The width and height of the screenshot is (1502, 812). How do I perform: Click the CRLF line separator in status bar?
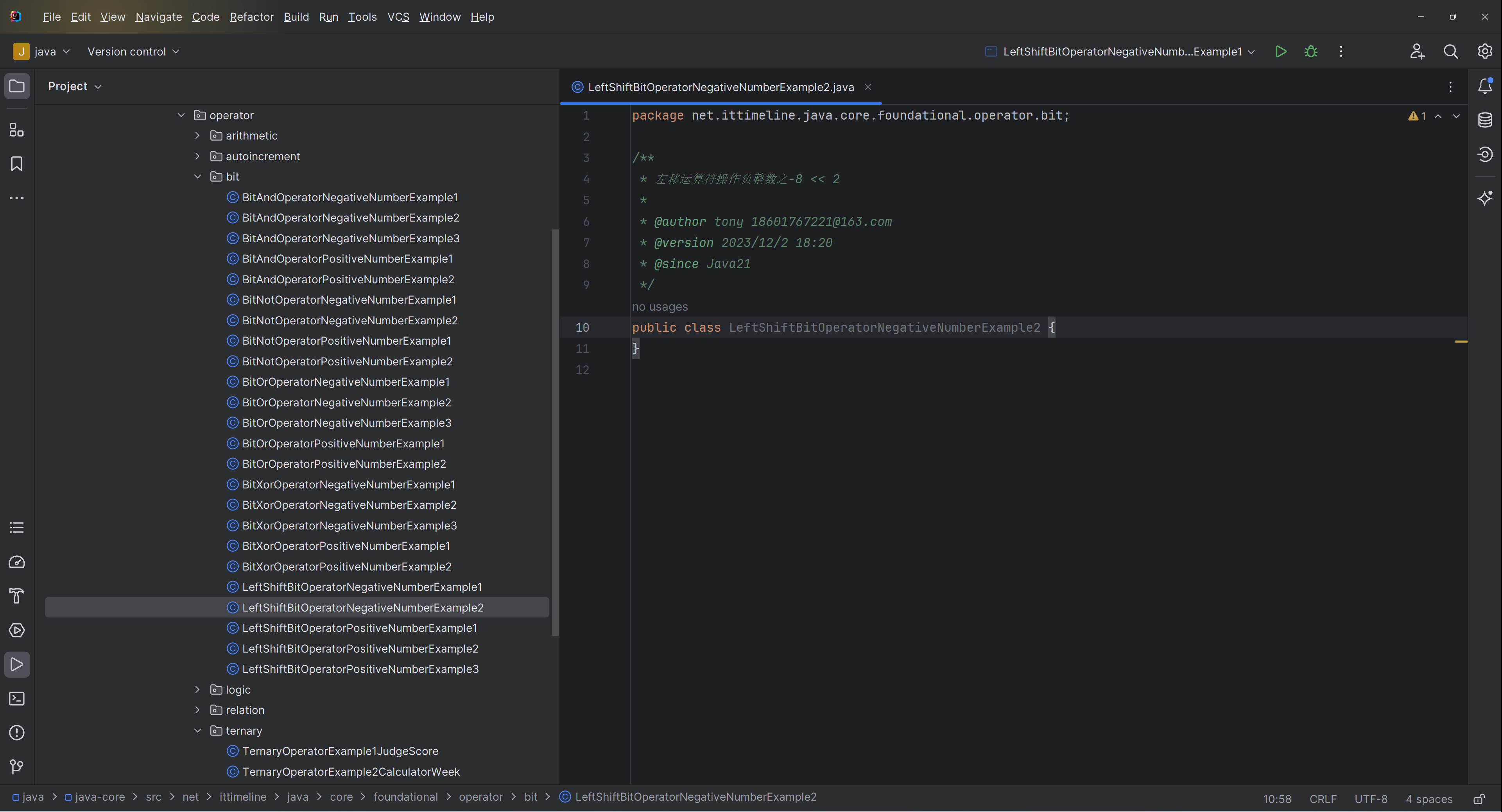[1323, 799]
